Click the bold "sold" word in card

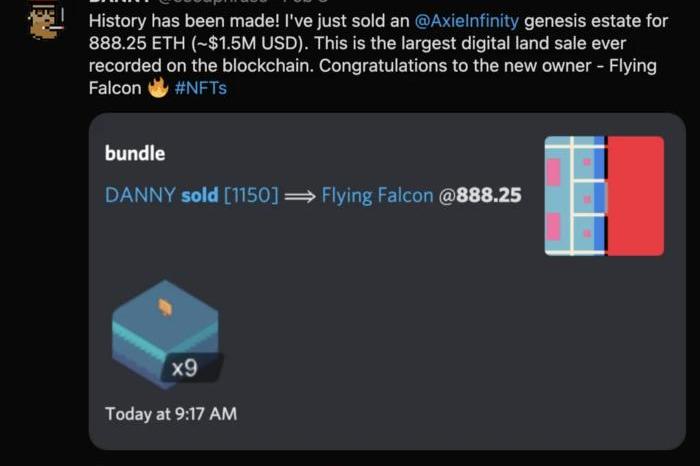click(x=200, y=195)
